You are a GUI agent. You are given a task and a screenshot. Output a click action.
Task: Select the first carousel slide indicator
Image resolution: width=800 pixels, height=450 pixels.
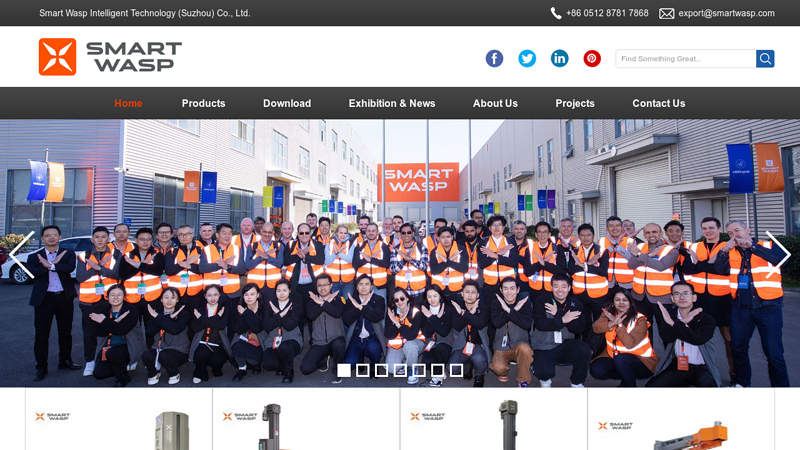[344, 370]
